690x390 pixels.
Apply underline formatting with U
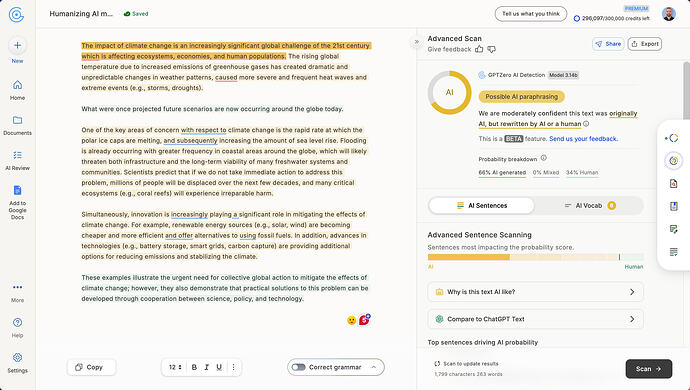coord(219,367)
